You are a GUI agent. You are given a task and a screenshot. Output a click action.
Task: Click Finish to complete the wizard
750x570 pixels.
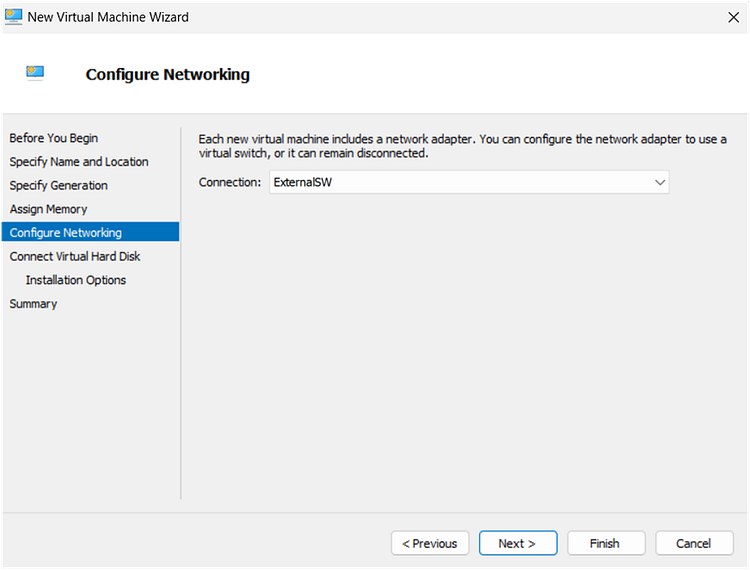(x=606, y=543)
